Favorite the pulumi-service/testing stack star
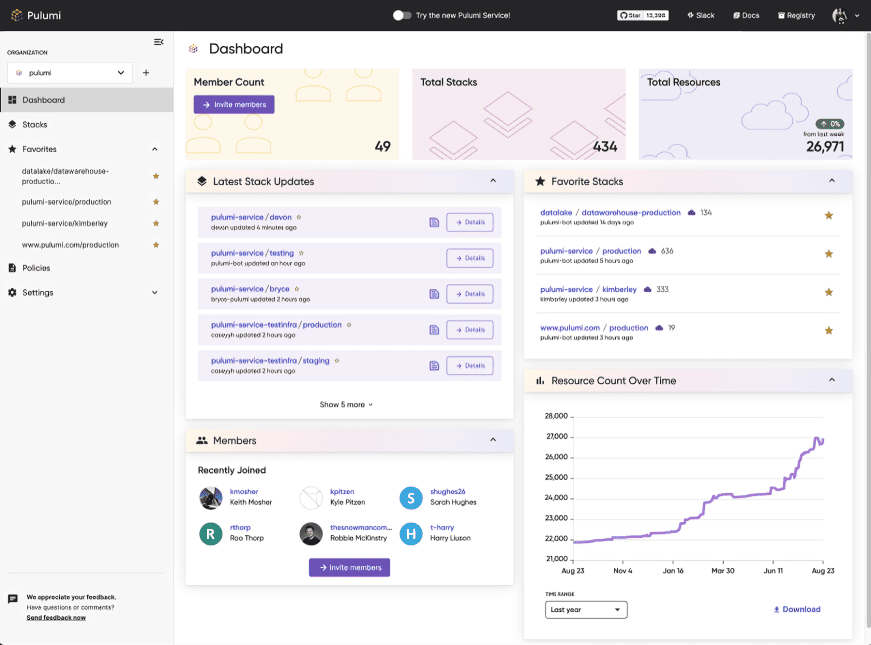Viewport: 871px width, 645px height. [x=299, y=253]
